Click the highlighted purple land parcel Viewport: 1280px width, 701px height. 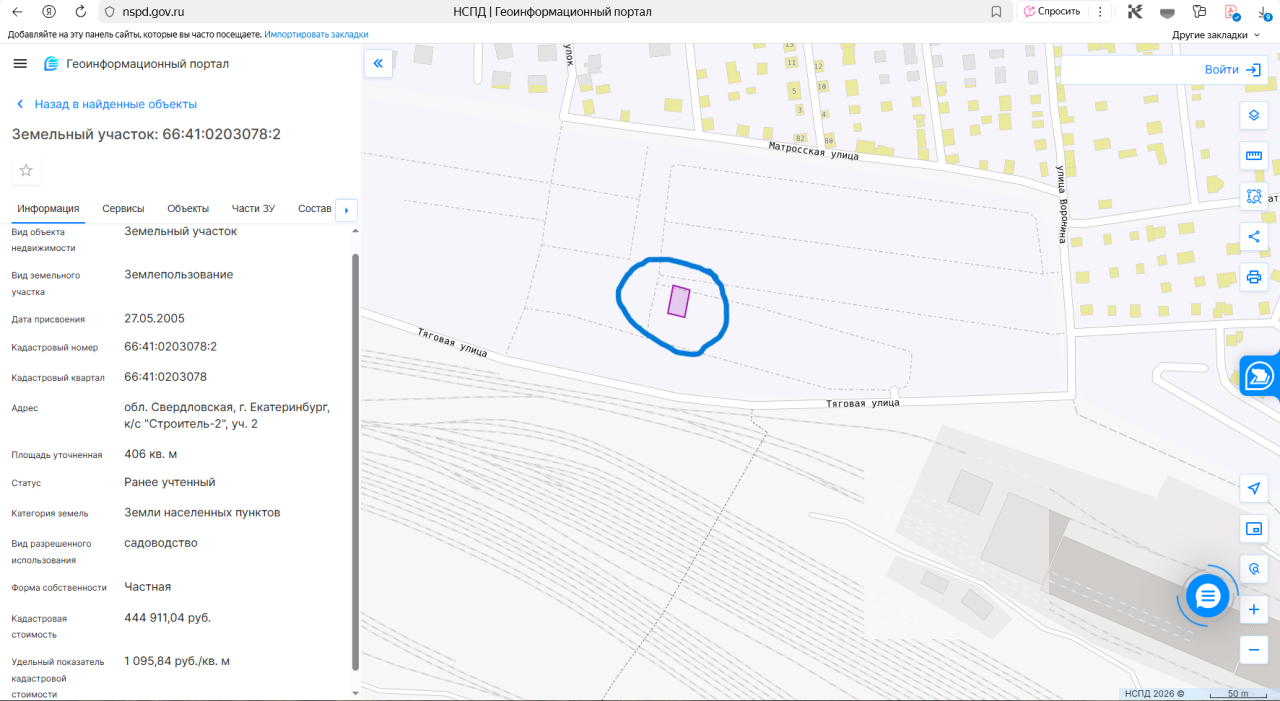pos(679,301)
